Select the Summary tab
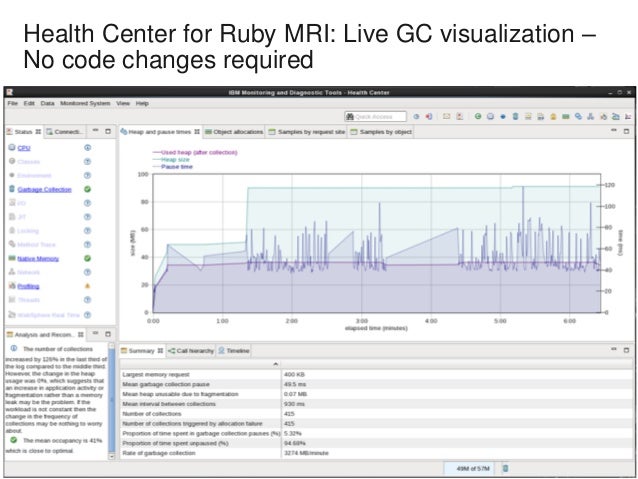This screenshot has width=638, height=479. 142,351
